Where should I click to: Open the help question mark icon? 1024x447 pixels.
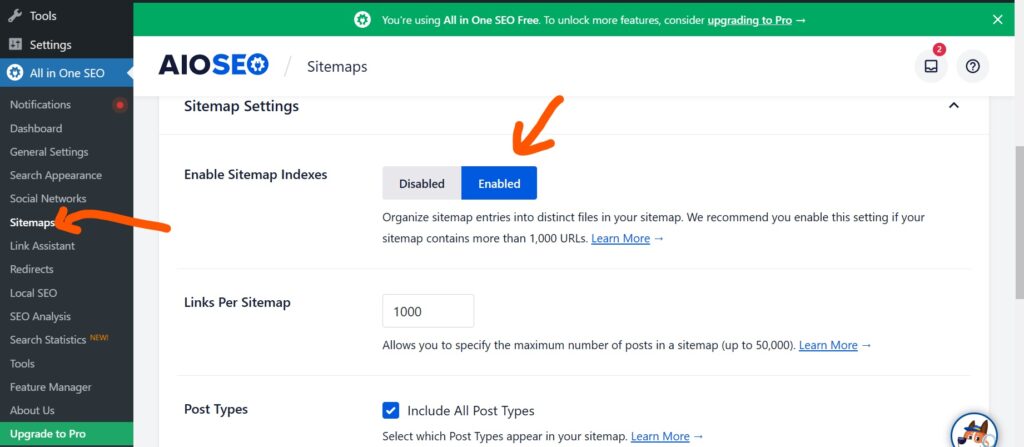(972, 66)
